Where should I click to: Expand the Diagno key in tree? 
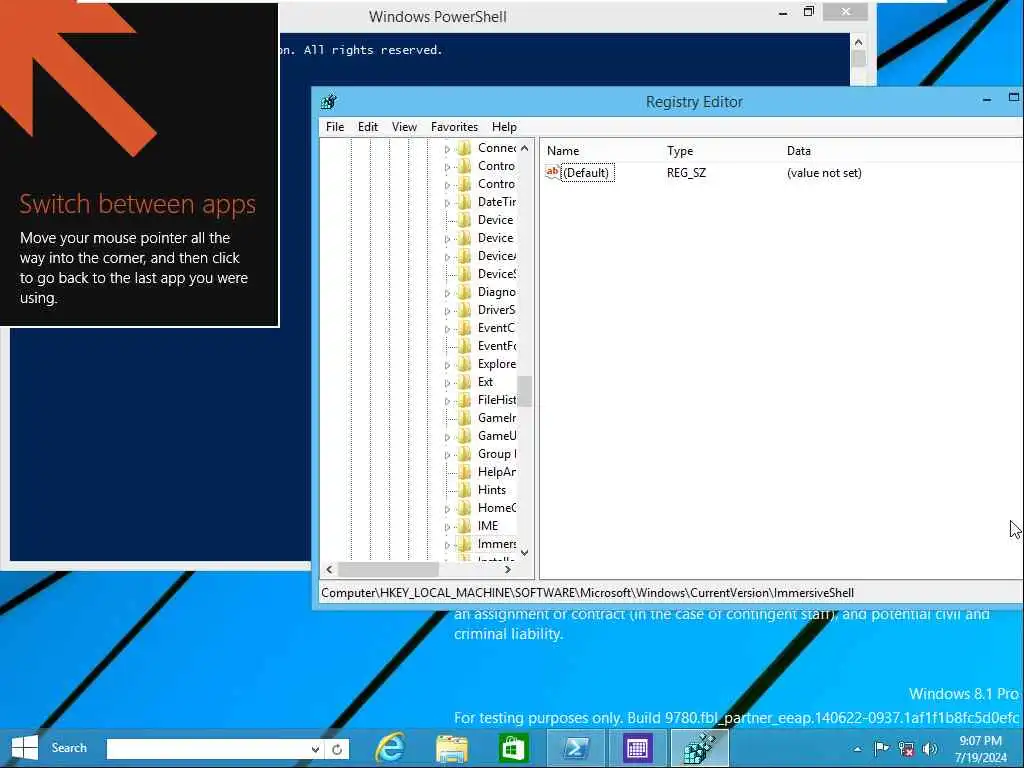[x=447, y=293]
